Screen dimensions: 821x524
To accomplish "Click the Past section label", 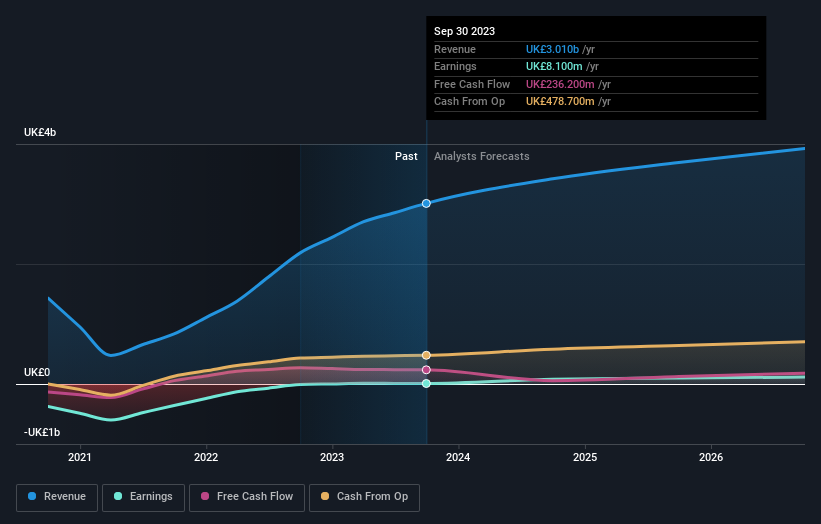I will click(406, 156).
